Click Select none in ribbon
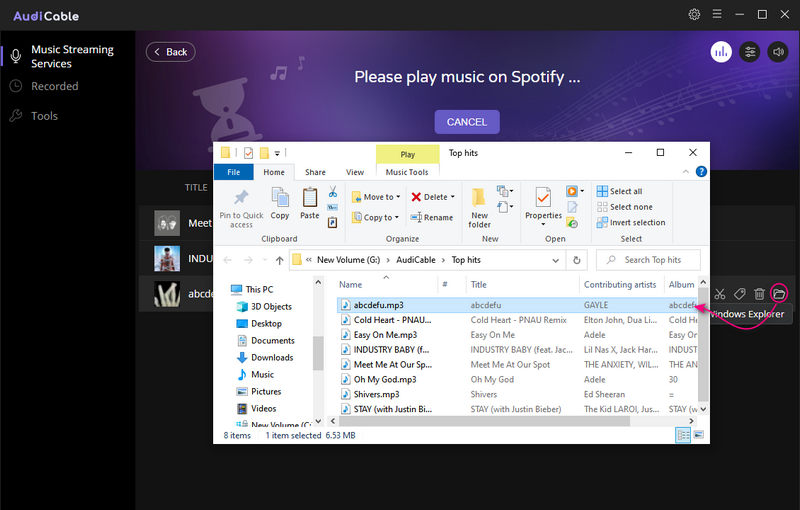The image size is (800, 510). pos(624,207)
